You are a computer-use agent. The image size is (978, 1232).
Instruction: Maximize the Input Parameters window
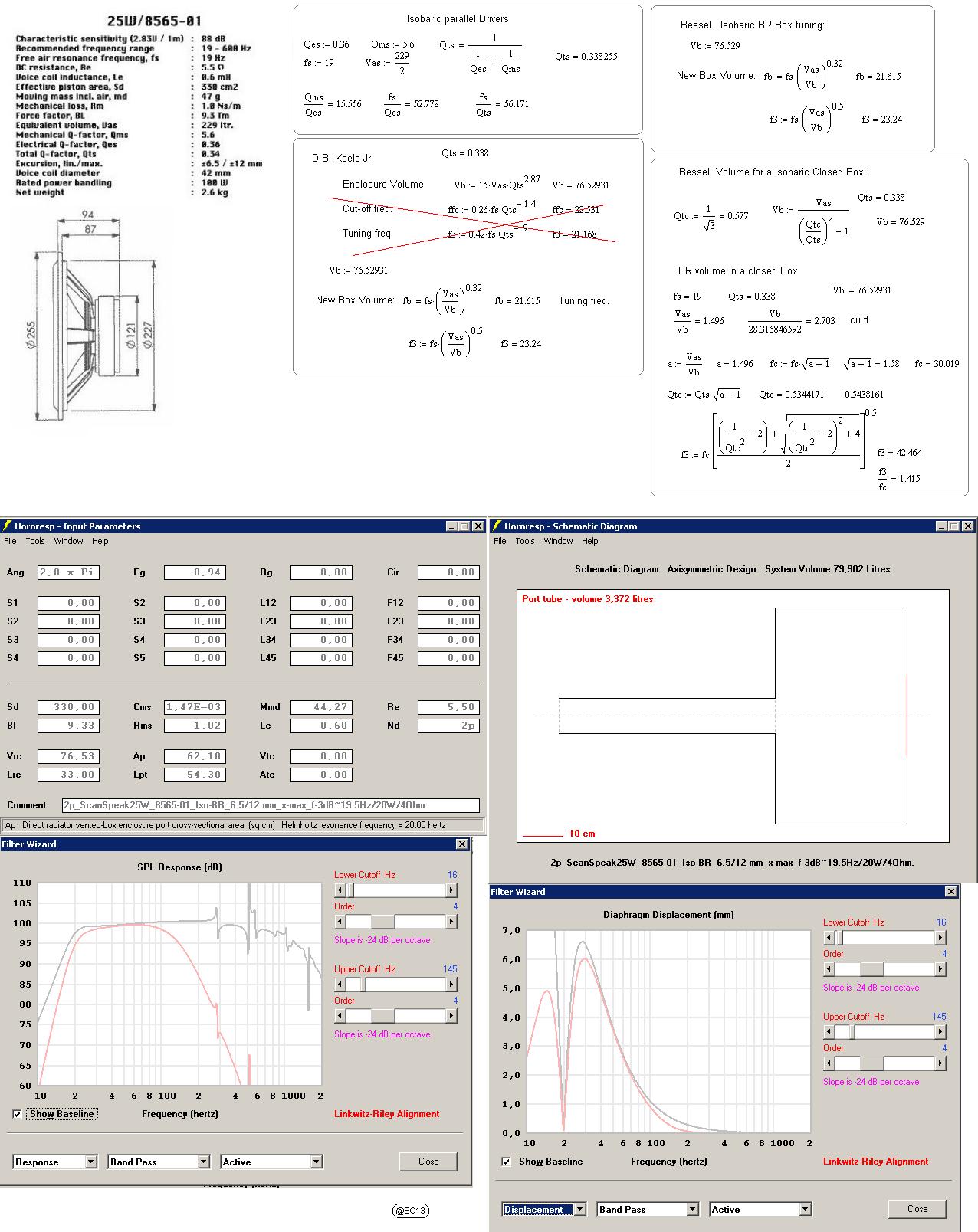click(464, 526)
